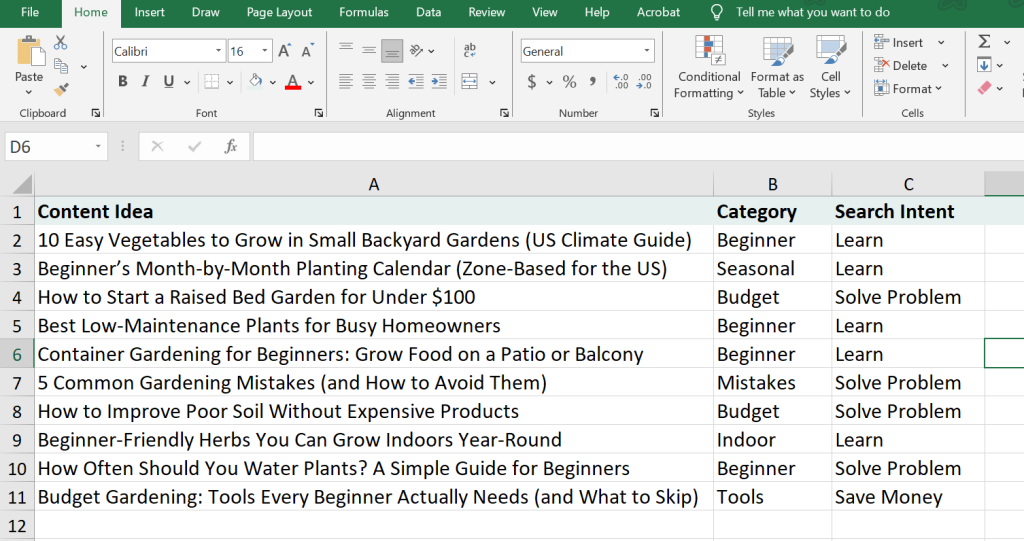Open the font size dropdown

click(264, 51)
